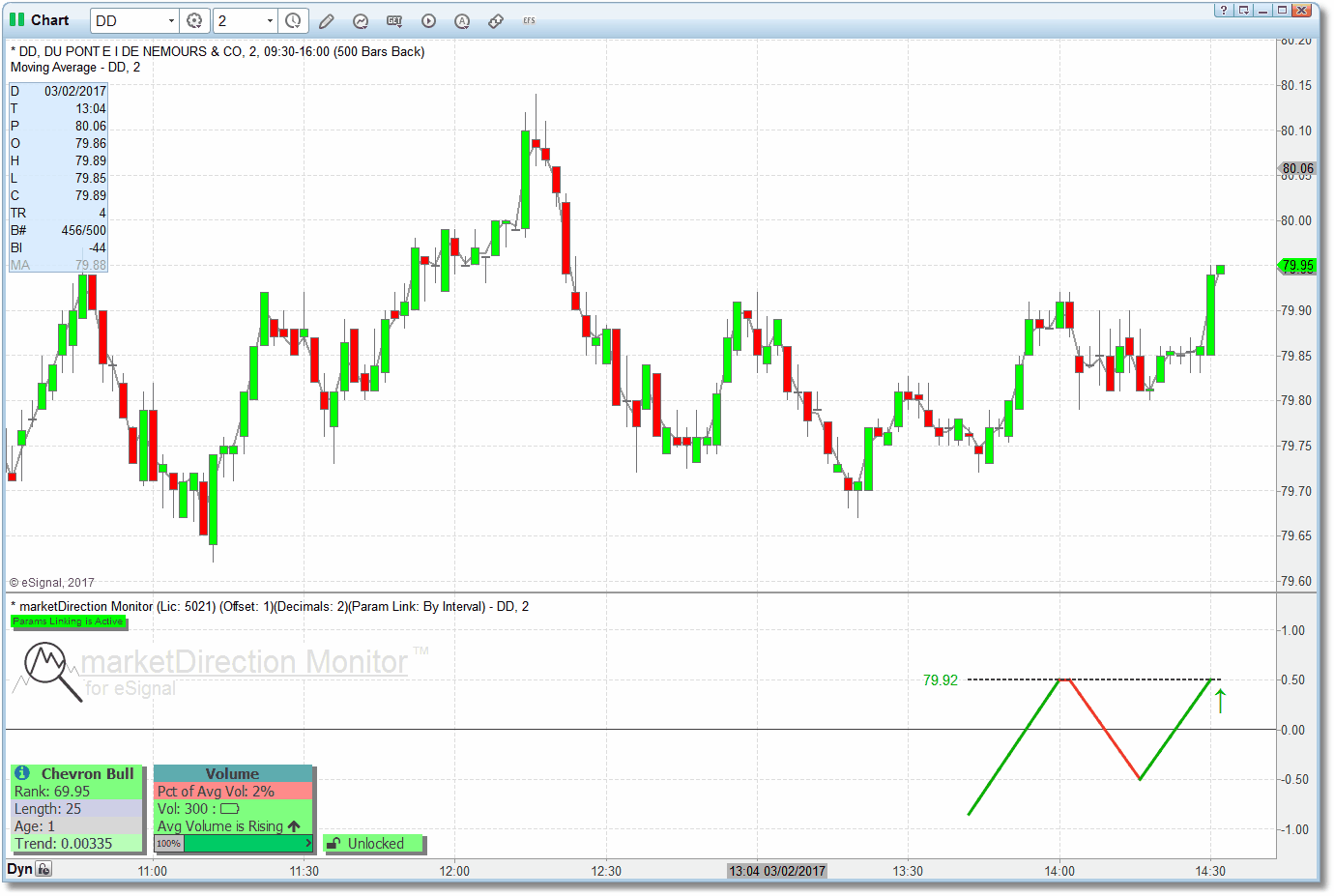The height and width of the screenshot is (896, 1334).
Task: Click the 100% volume bar label
Action: [168, 844]
